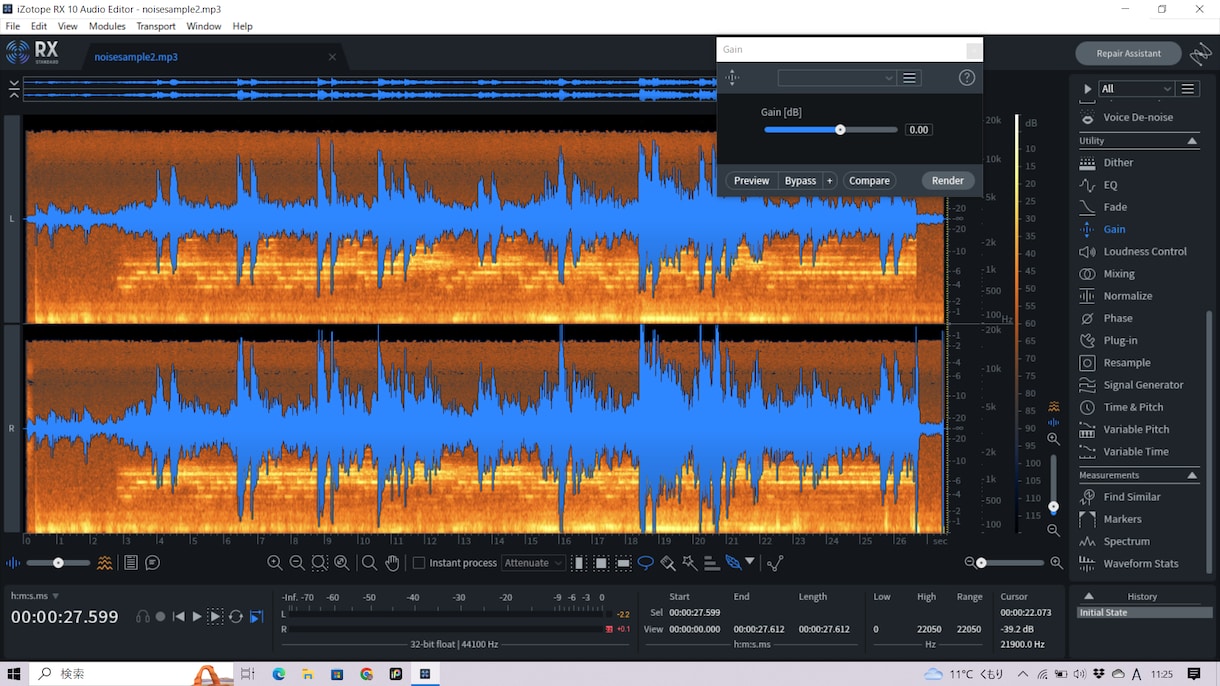Image resolution: width=1220 pixels, height=686 pixels.
Task: Collapse the overview waveform arrows
Action: pyautogui.click(x=14, y=89)
